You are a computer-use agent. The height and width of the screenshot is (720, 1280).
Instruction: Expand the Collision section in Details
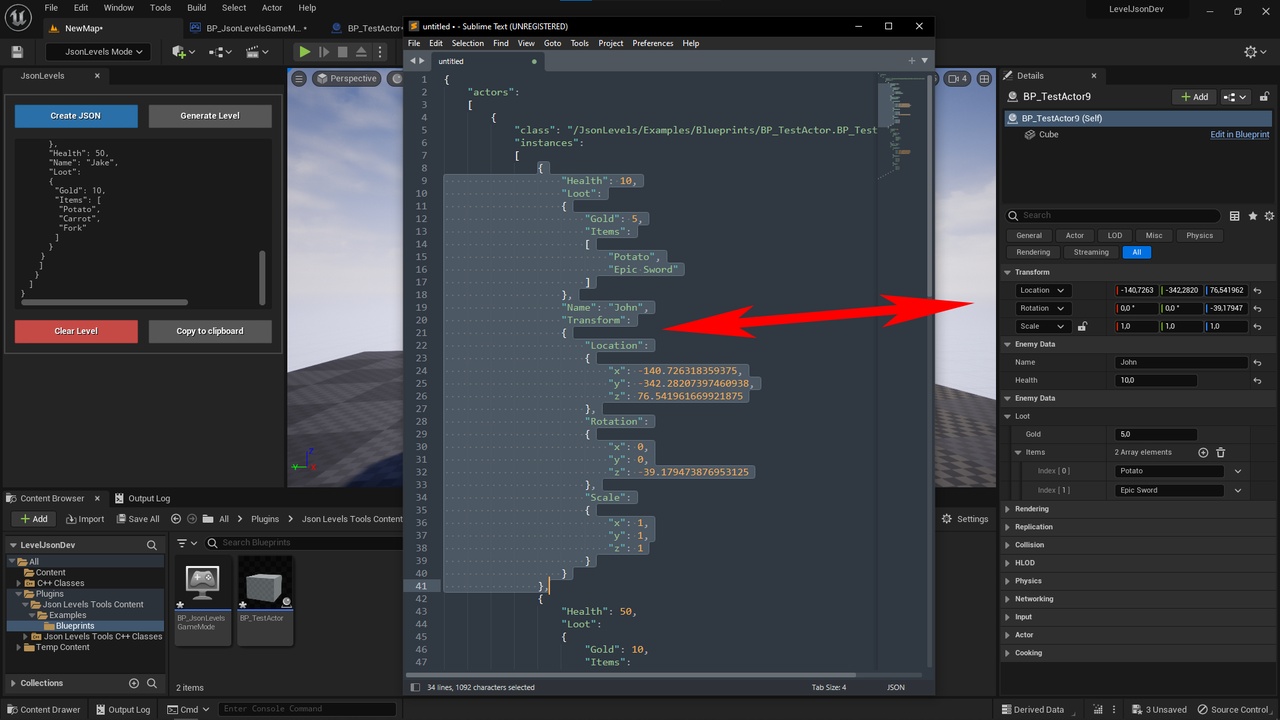click(x=1008, y=545)
